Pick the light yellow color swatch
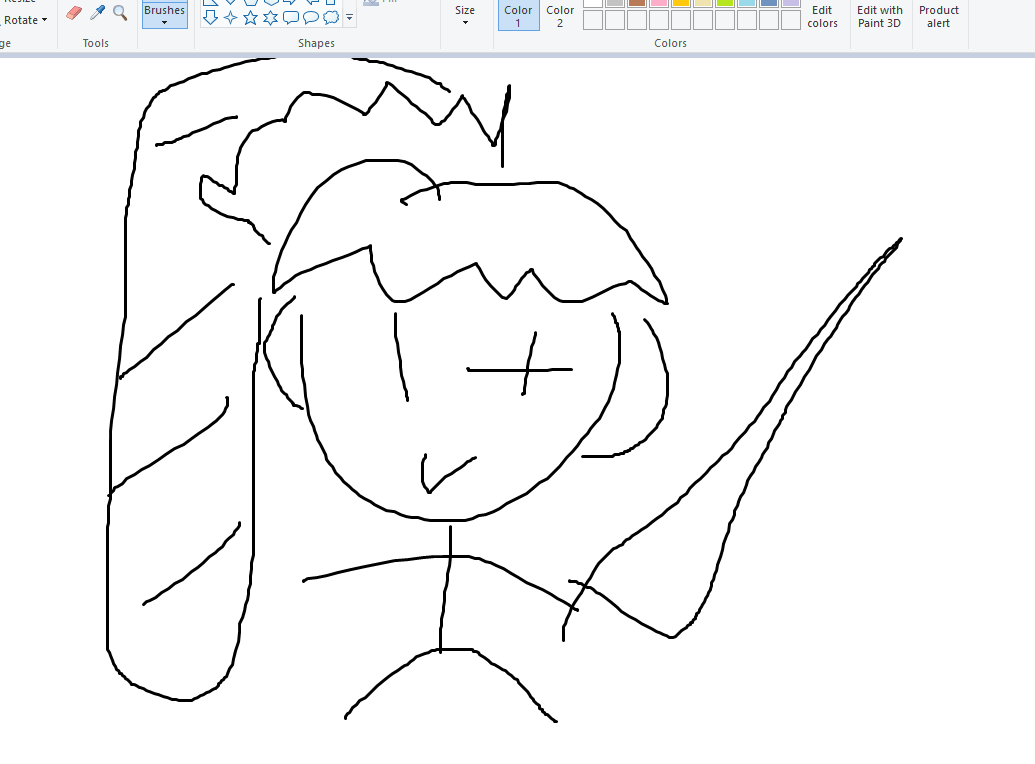Viewport: 1035px width, 764px height. click(703, 3)
